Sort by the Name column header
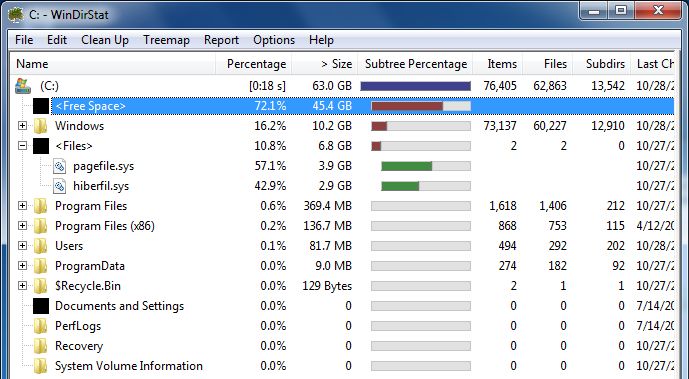Viewport: 689px width, 379px height. point(112,64)
